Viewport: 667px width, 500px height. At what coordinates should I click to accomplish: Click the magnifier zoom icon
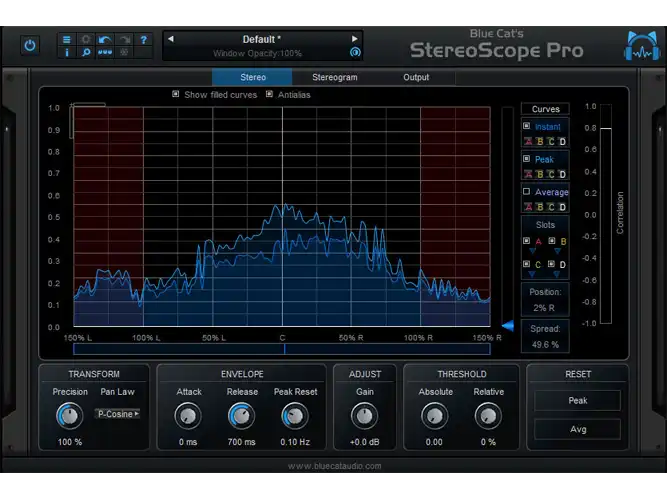click(86, 52)
